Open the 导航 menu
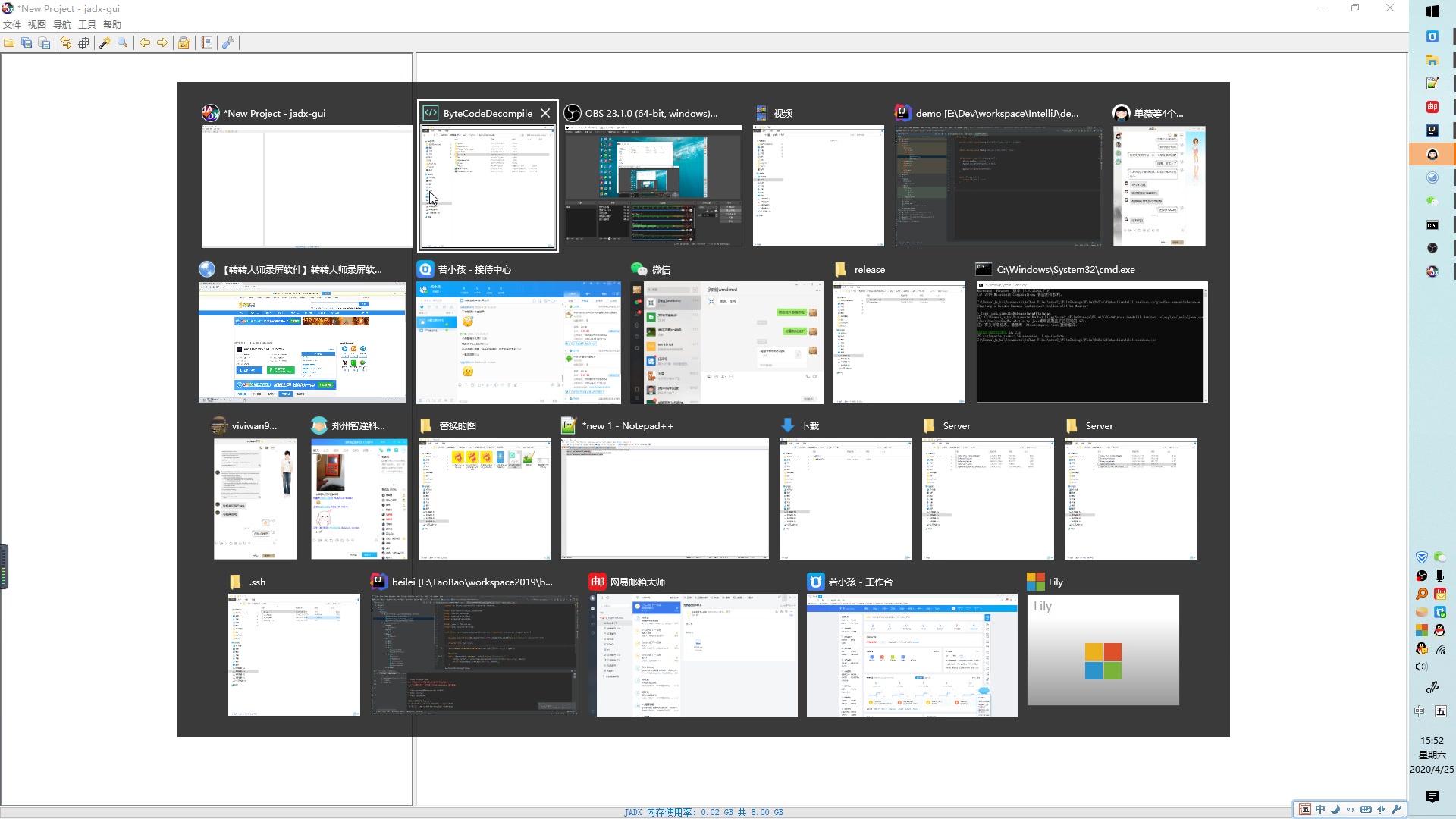1456x819 pixels. pos(62,25)
